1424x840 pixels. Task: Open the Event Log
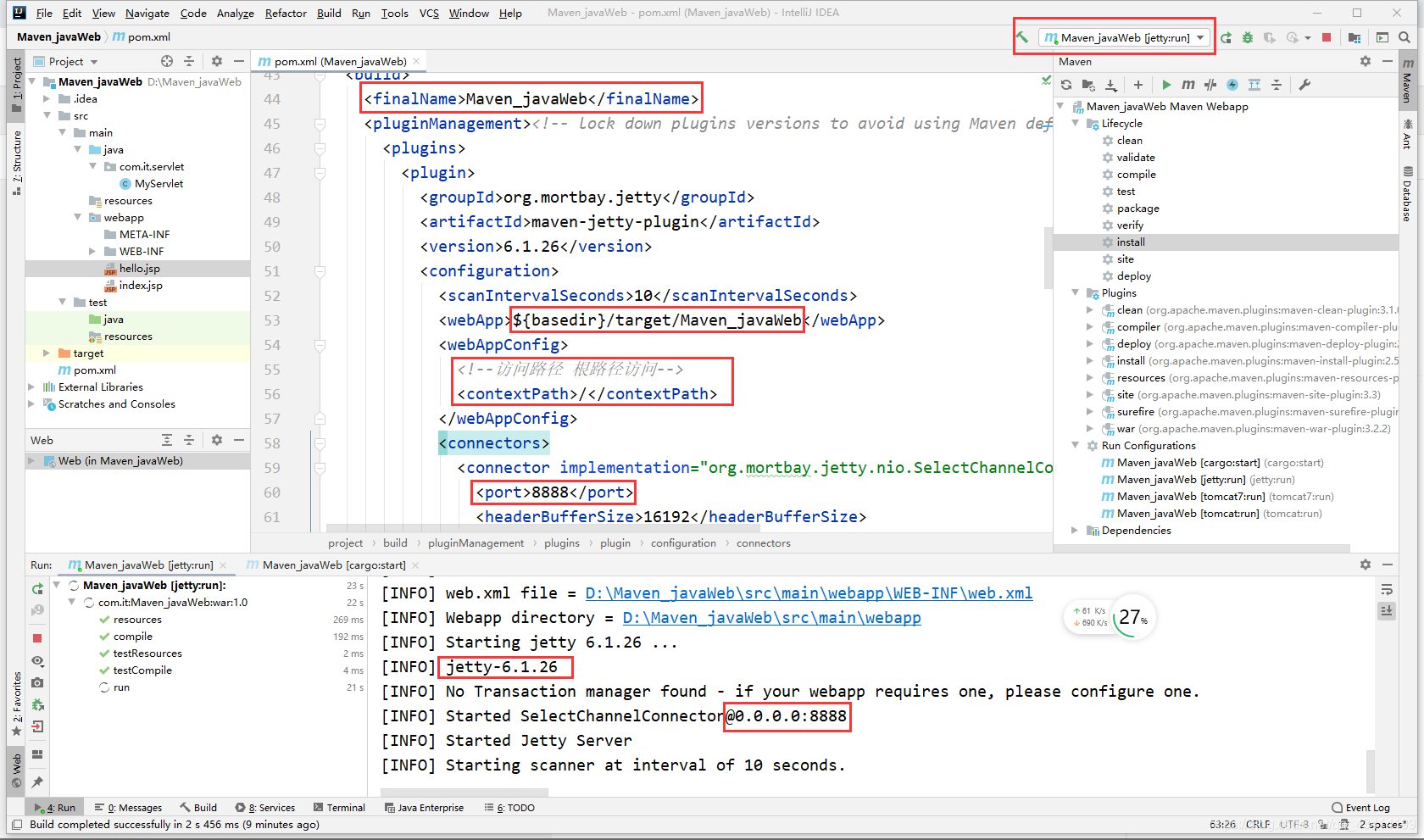(x=1361, y=807)
